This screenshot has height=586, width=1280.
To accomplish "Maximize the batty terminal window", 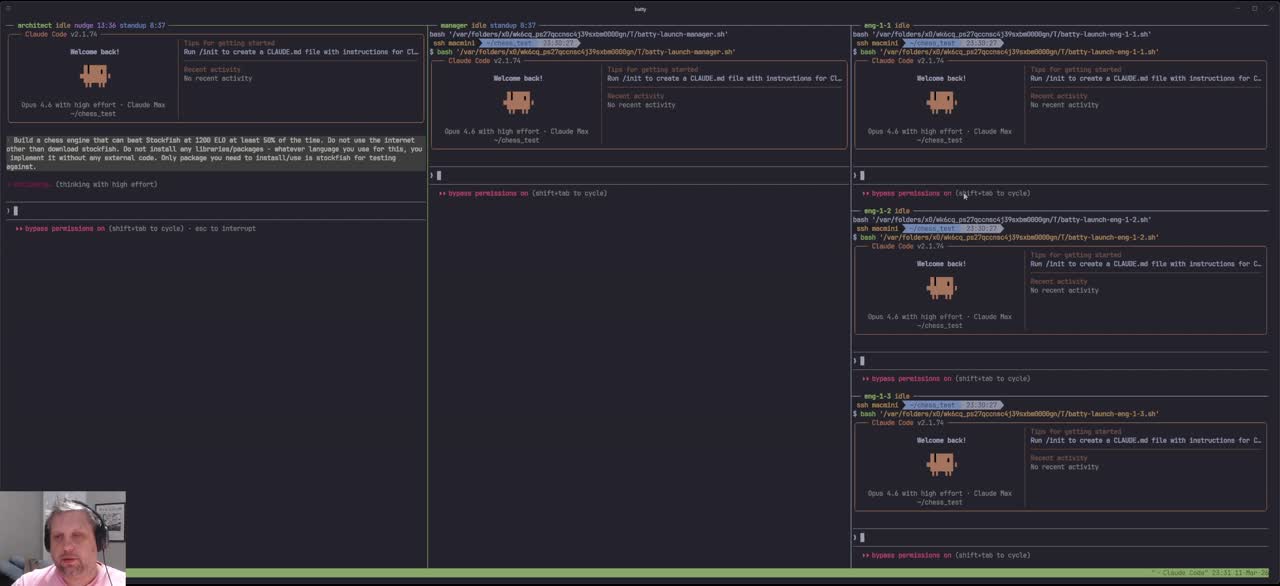I will pos(1254,8).
